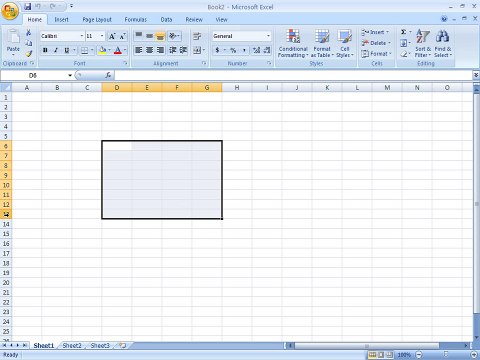Open the Fill Color dropdown arrow
Image resolution: width=480 pixels, height=360 pixels.
[109, 50]
